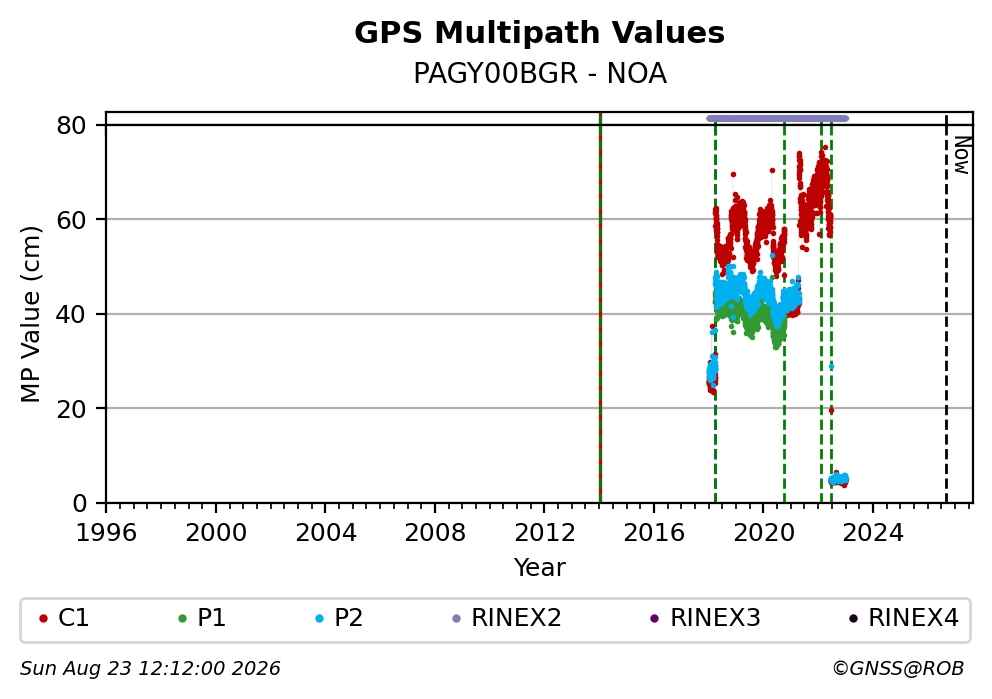Click the y-axis tick label 80
The image size is (992, 699).
[71, 126]
